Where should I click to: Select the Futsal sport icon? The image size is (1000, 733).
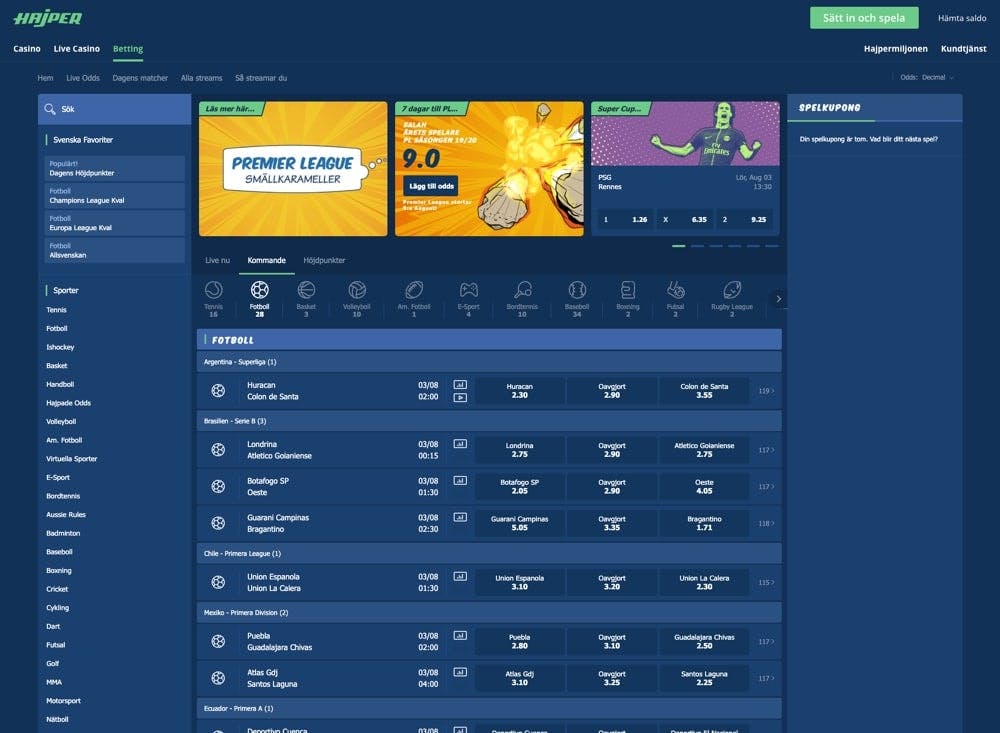(x=675, y=290)
